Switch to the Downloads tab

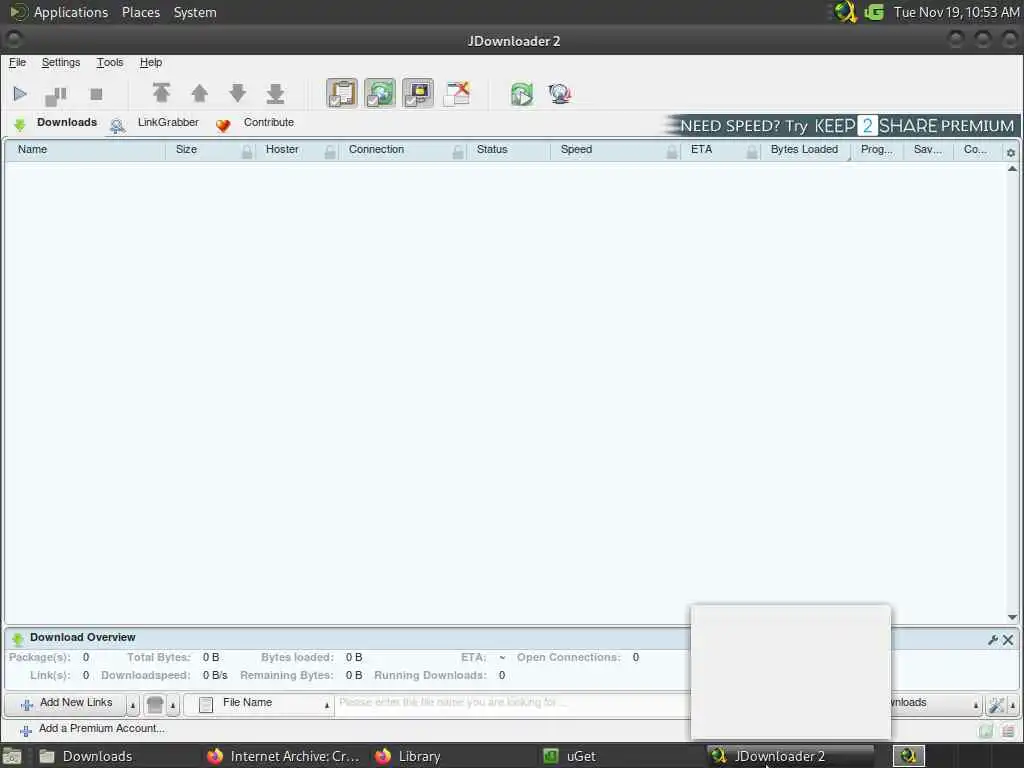pos(56,123)
